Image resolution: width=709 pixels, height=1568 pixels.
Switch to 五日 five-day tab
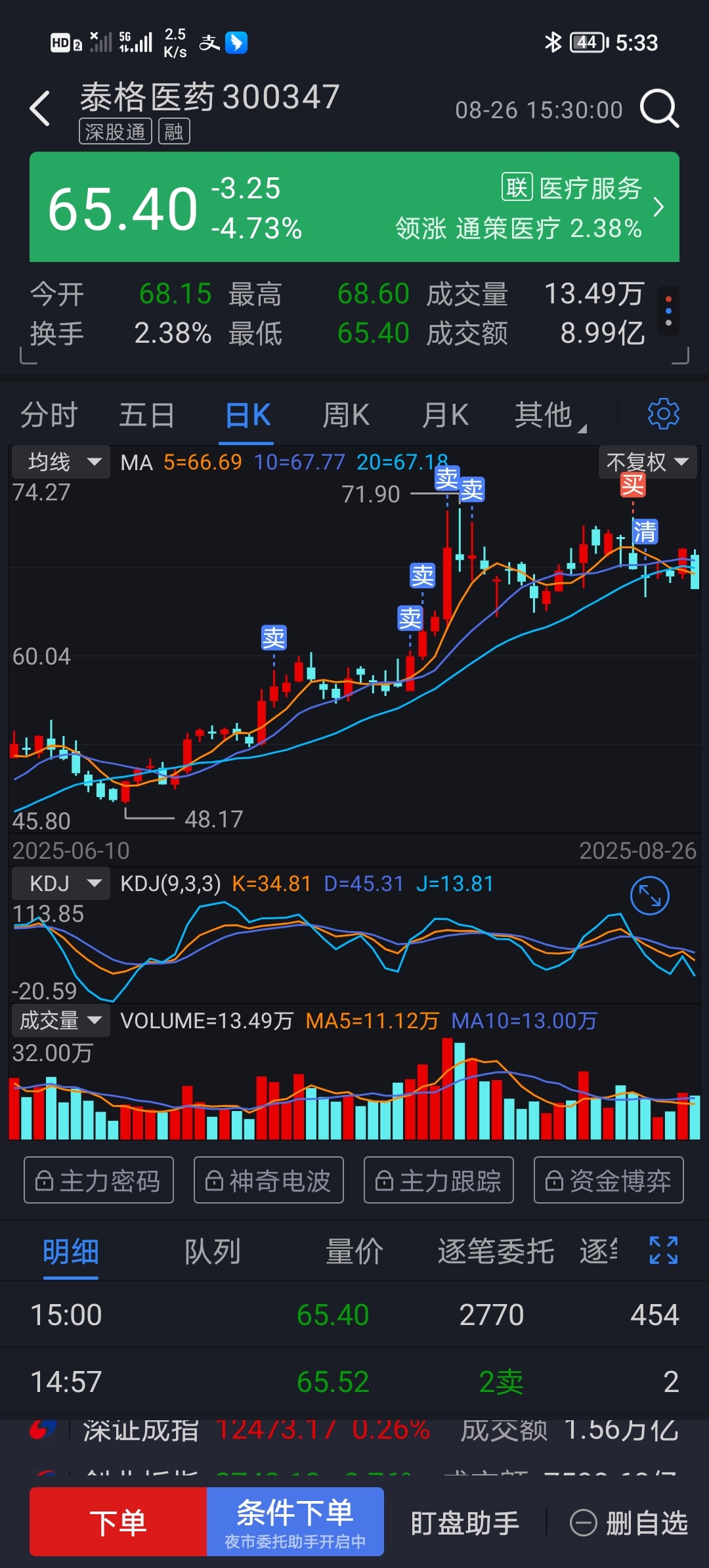pos(147,416)
